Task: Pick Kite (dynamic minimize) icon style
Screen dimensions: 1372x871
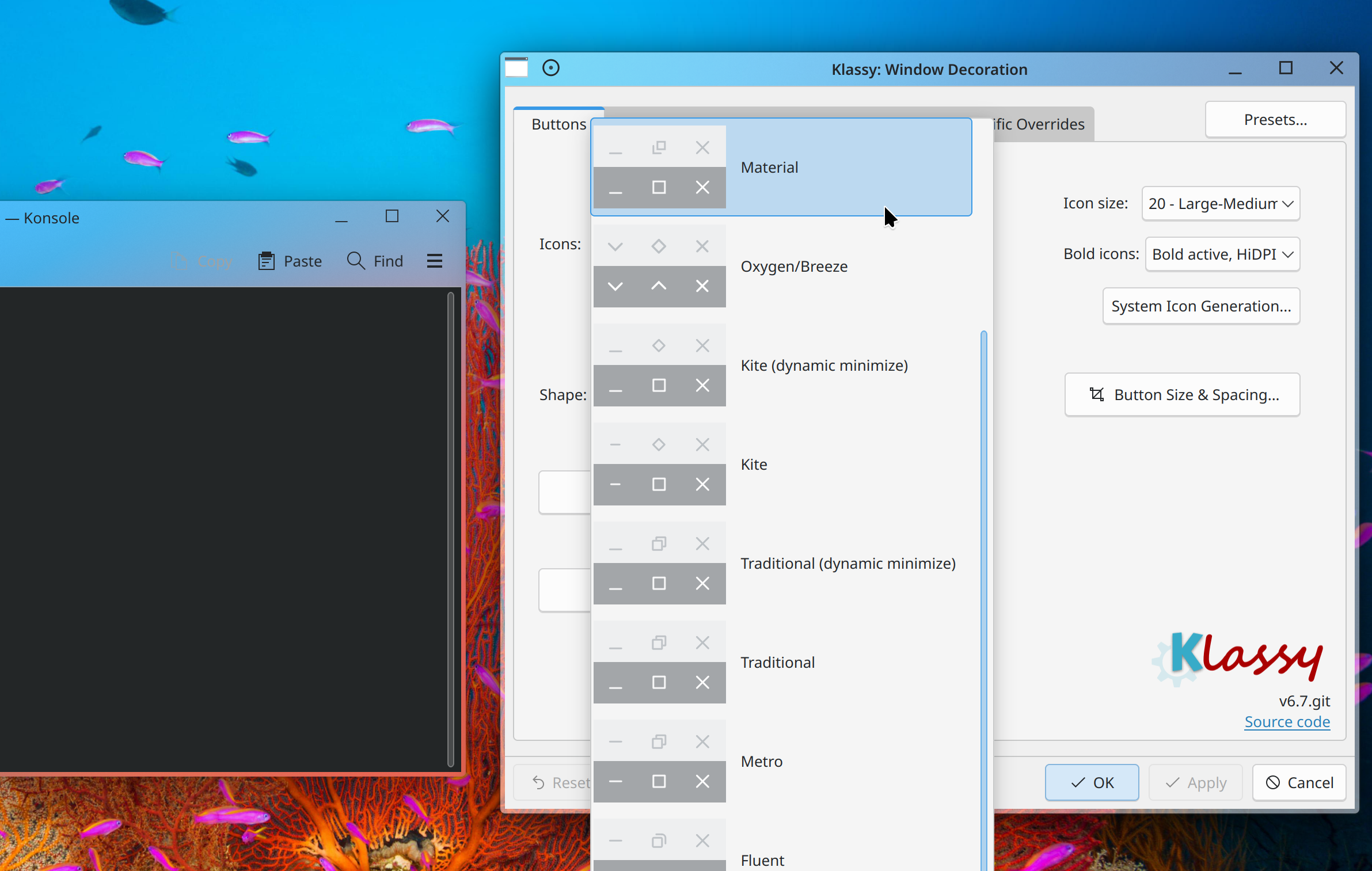Action: [x=781, y=365]
